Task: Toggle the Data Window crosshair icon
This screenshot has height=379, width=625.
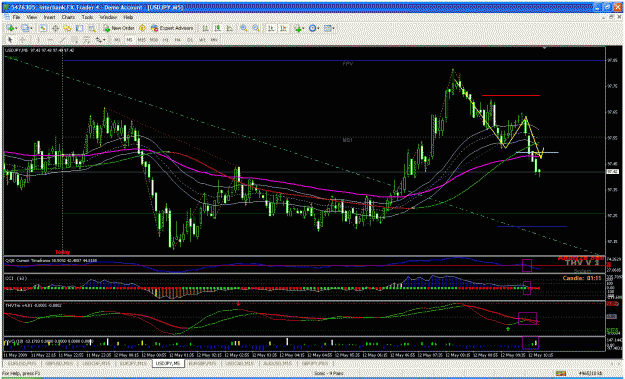Action: click(x=55, y=28)
